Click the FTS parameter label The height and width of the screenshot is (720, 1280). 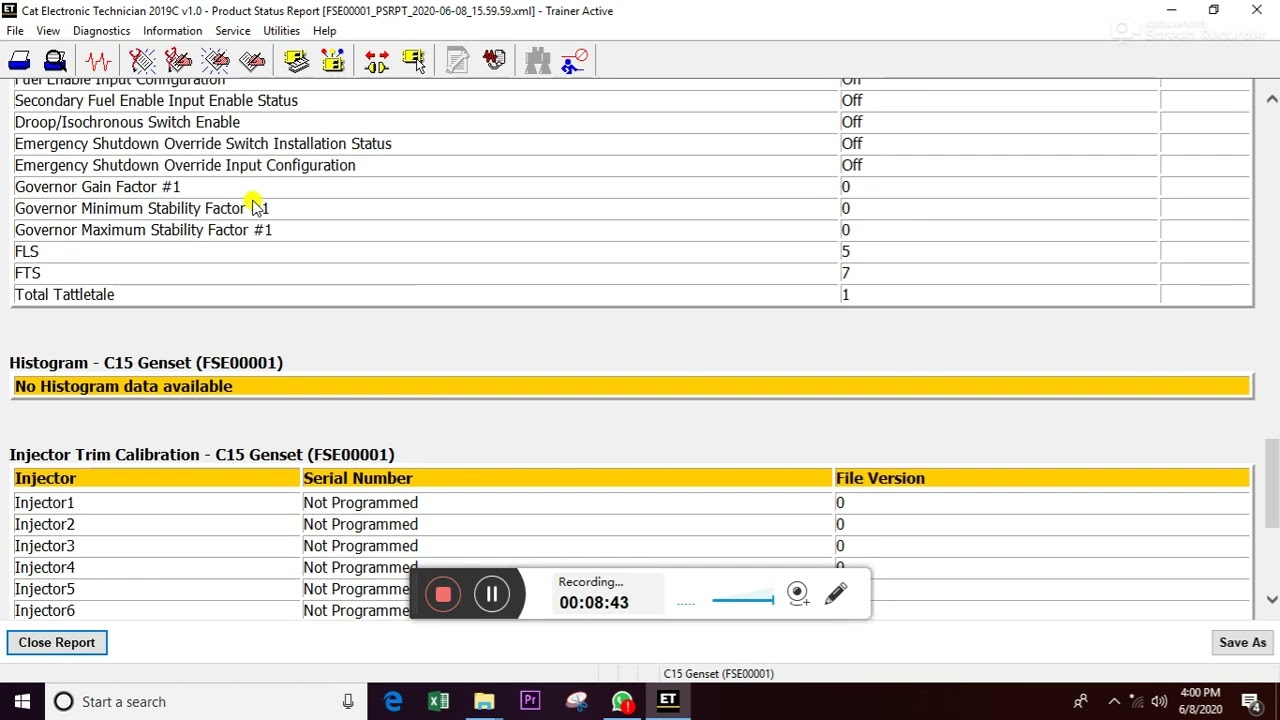pyautogui.click(x=27, y=273)
